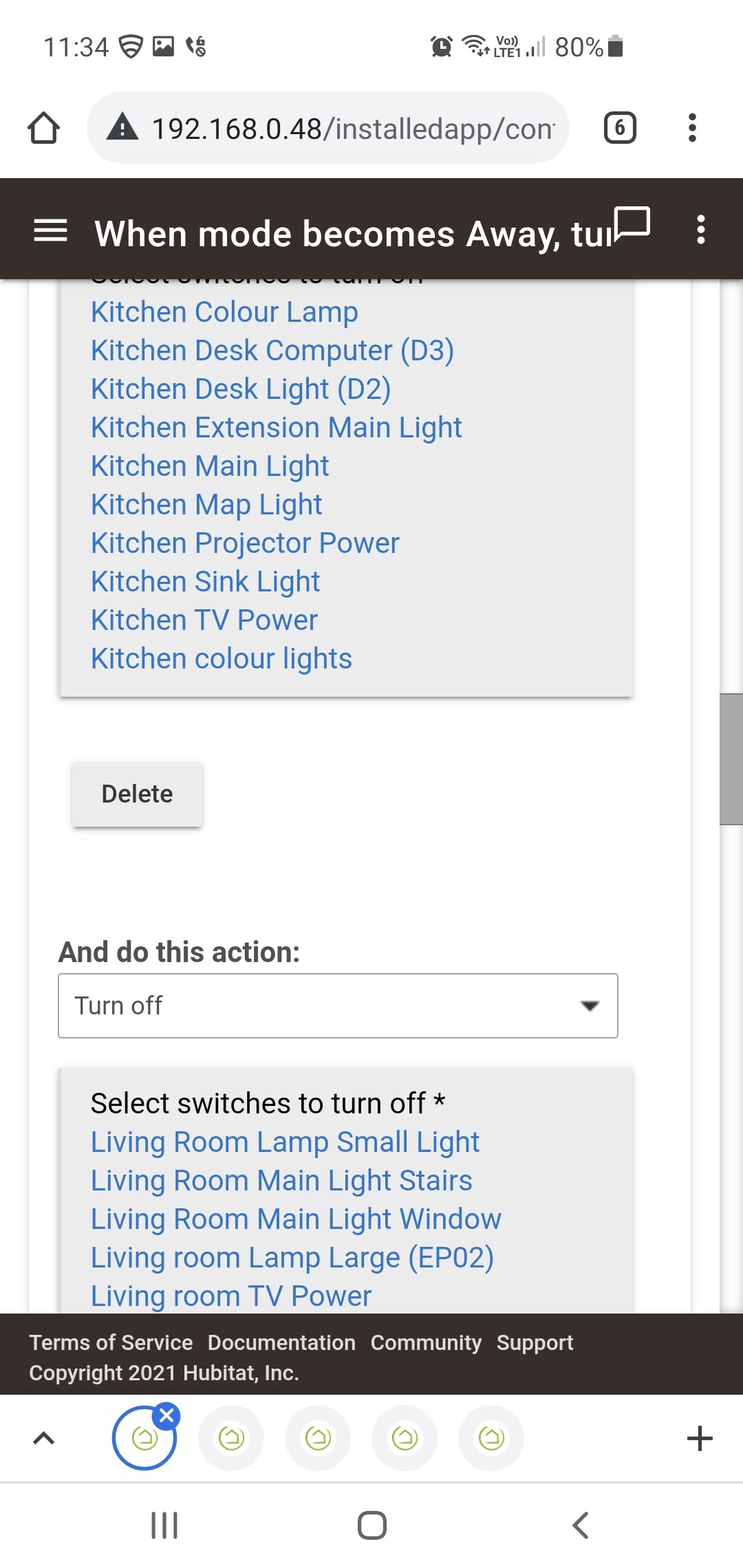Open the Hubitat hamburger navigation menu

50,230
